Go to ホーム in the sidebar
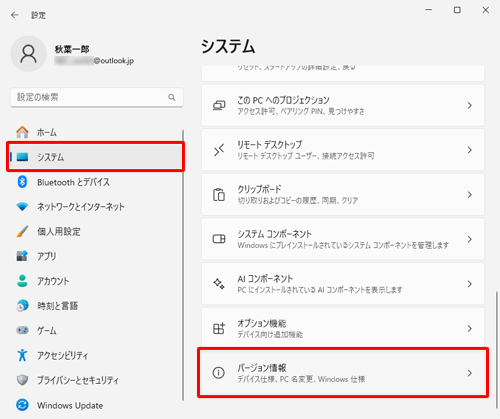Image resolution: width=500 pixels, height=419 pixels. click(x=96, y=132)
